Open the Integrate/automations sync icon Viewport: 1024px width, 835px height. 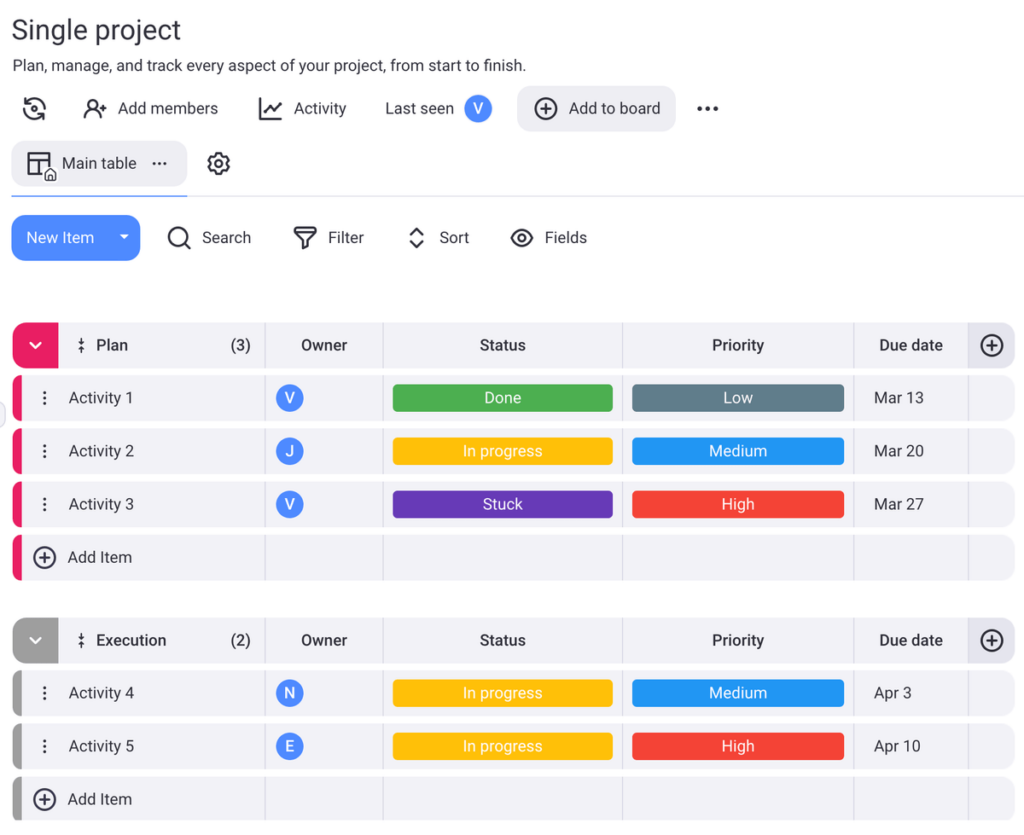pos(34,108)
